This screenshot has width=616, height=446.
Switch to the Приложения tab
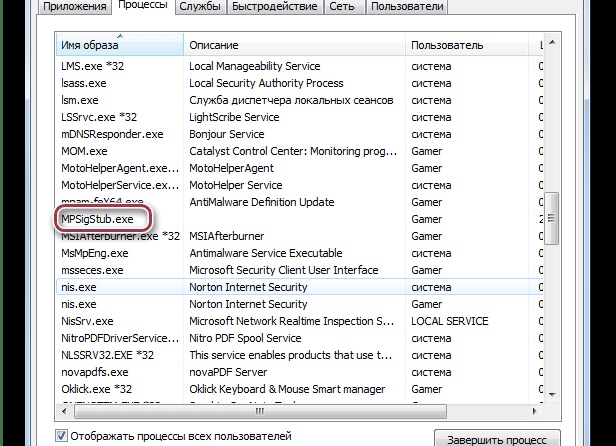tap(75, 7)
